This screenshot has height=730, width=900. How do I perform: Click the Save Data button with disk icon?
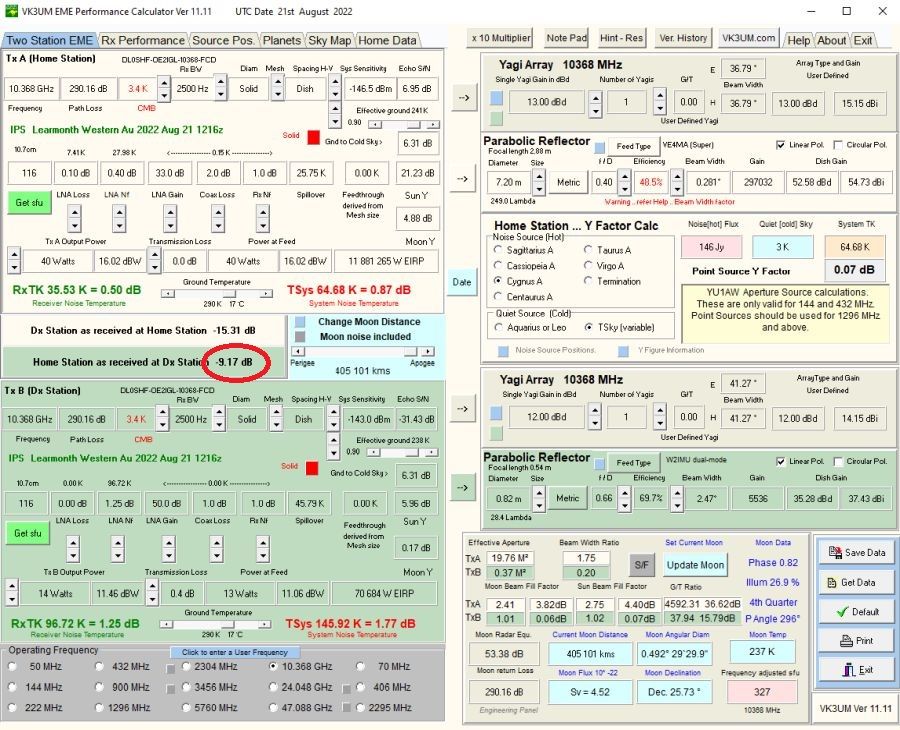(x=856, y=552)
